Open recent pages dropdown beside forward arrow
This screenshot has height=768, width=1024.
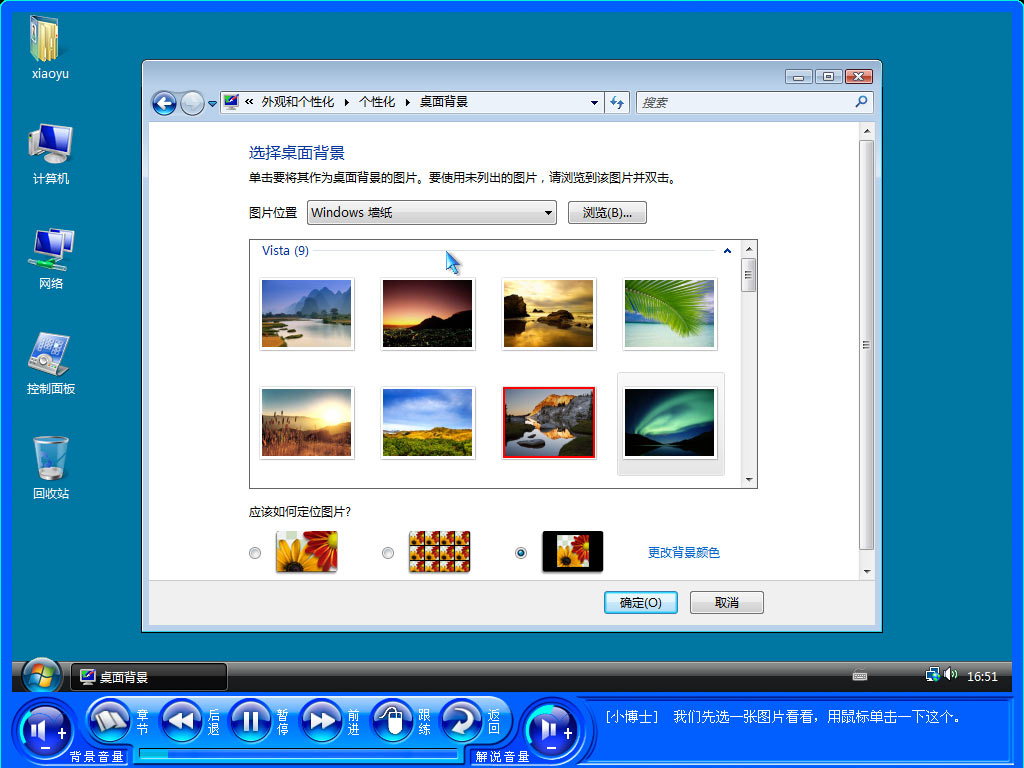point(212,103)
